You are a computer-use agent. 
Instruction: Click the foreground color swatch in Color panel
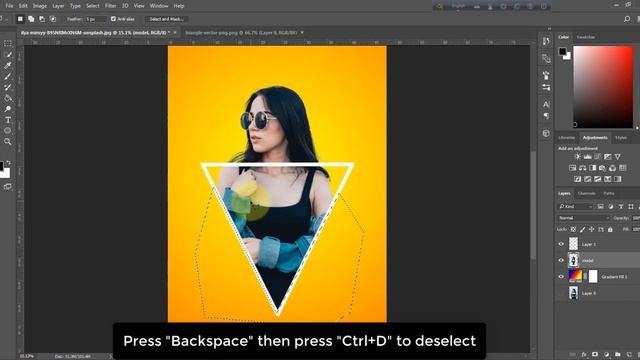point(562,51)
